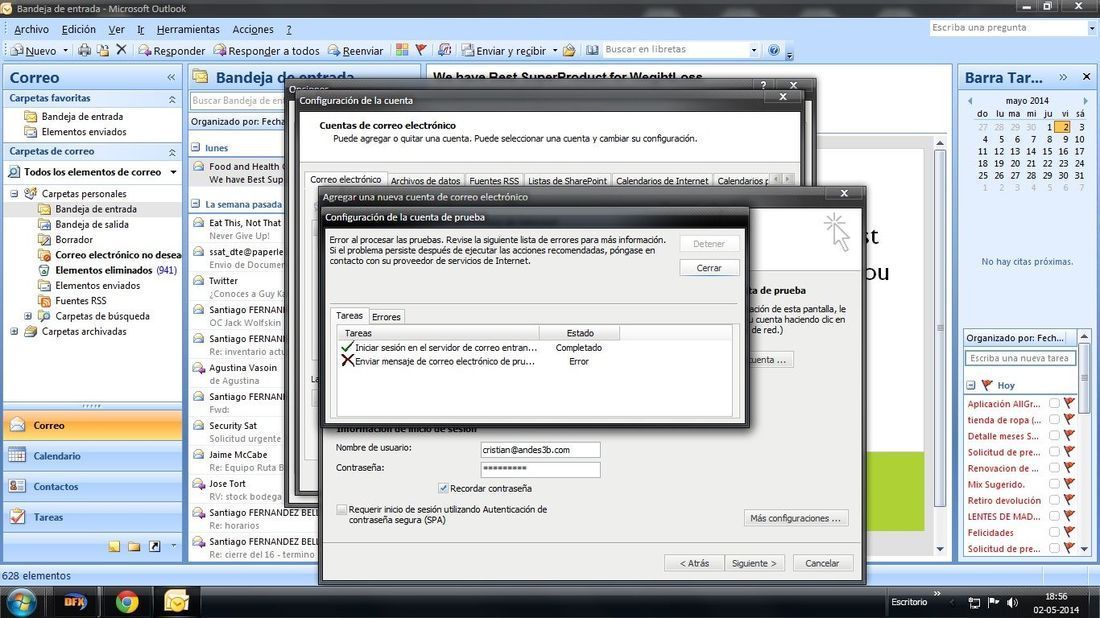Expand the Carpetas de búsqueda tree node

(28, 316)
